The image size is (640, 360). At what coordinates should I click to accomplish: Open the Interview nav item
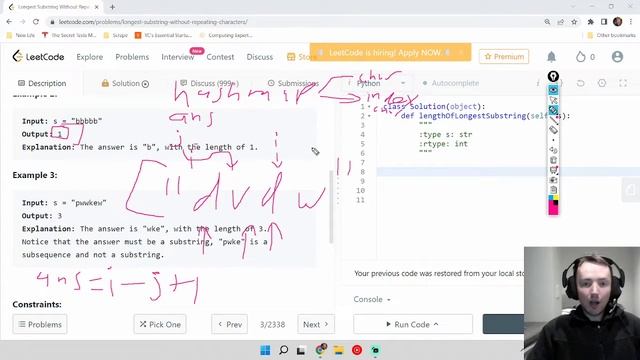tap(178, 57)
